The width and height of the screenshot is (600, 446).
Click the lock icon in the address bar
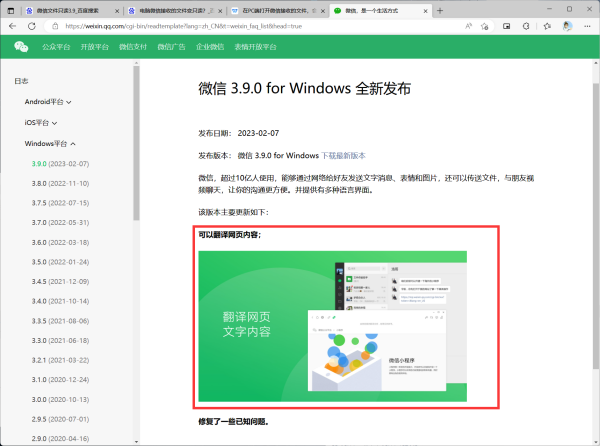pyautogui.click(x=57, y=25)
